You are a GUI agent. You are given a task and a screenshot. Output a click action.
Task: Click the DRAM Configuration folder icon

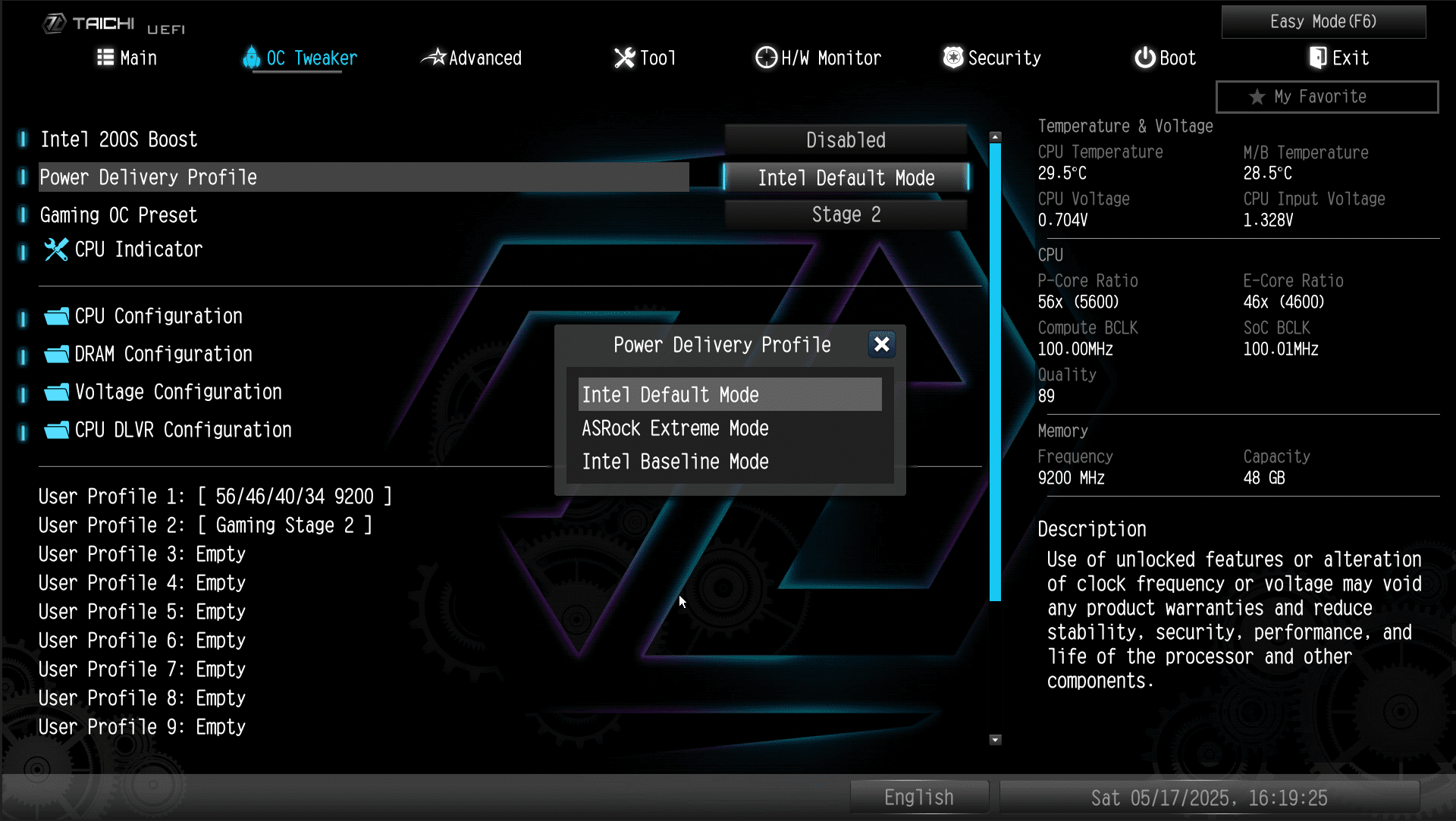click(x=57, y=354)
